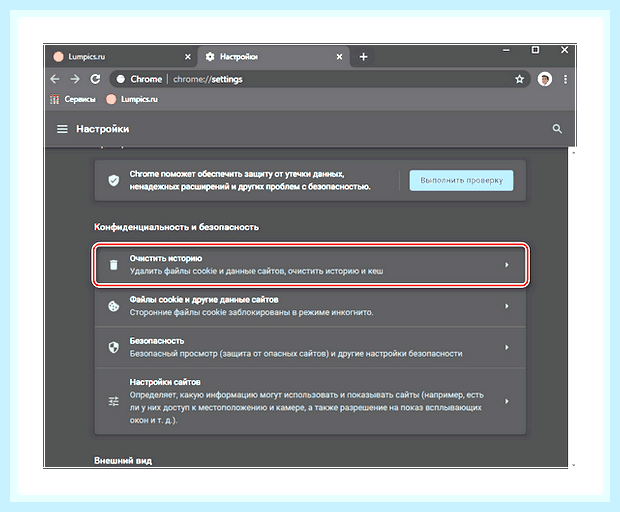The width and height of the screenshot is (620, 512).
Task: Bookmark this page with the star icon
Action: click(519, 79)
